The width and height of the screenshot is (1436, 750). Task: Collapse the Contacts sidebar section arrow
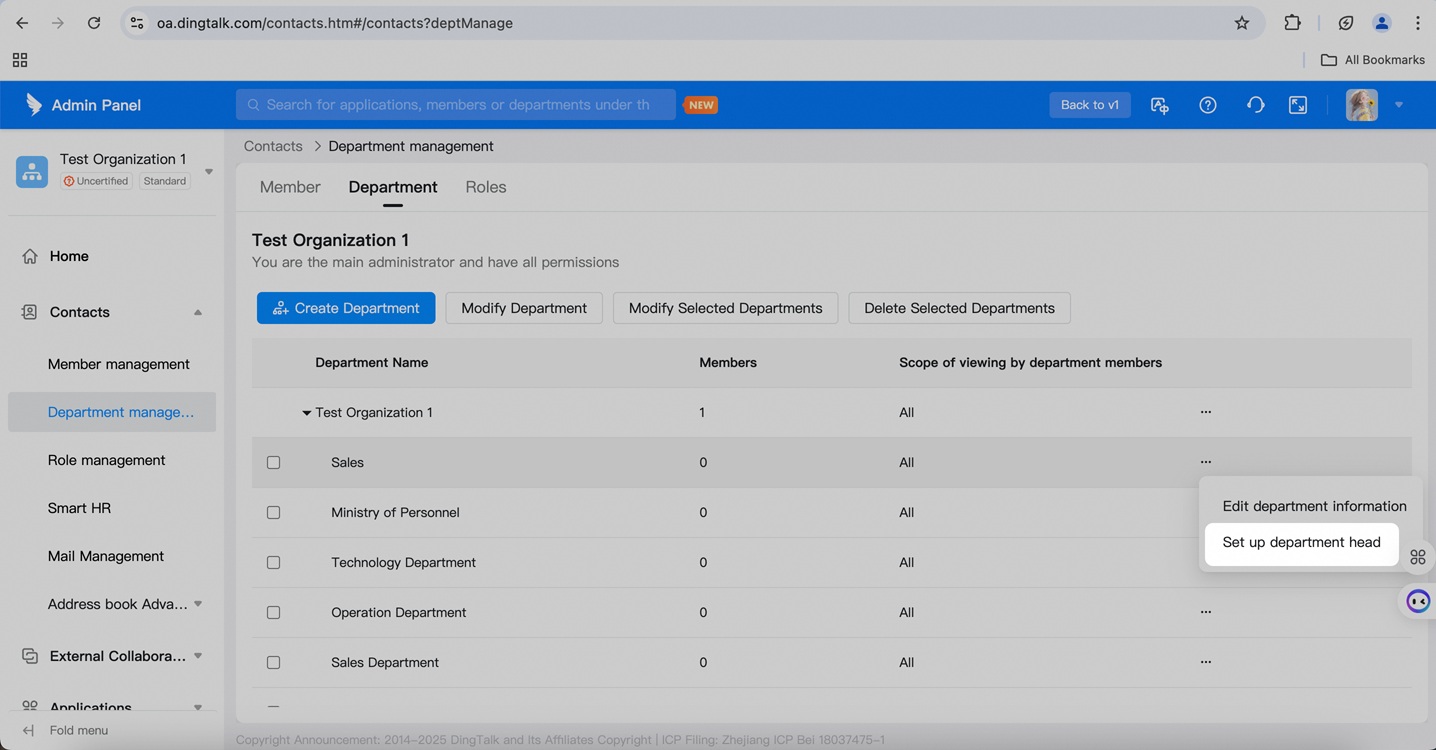[198, 312]
